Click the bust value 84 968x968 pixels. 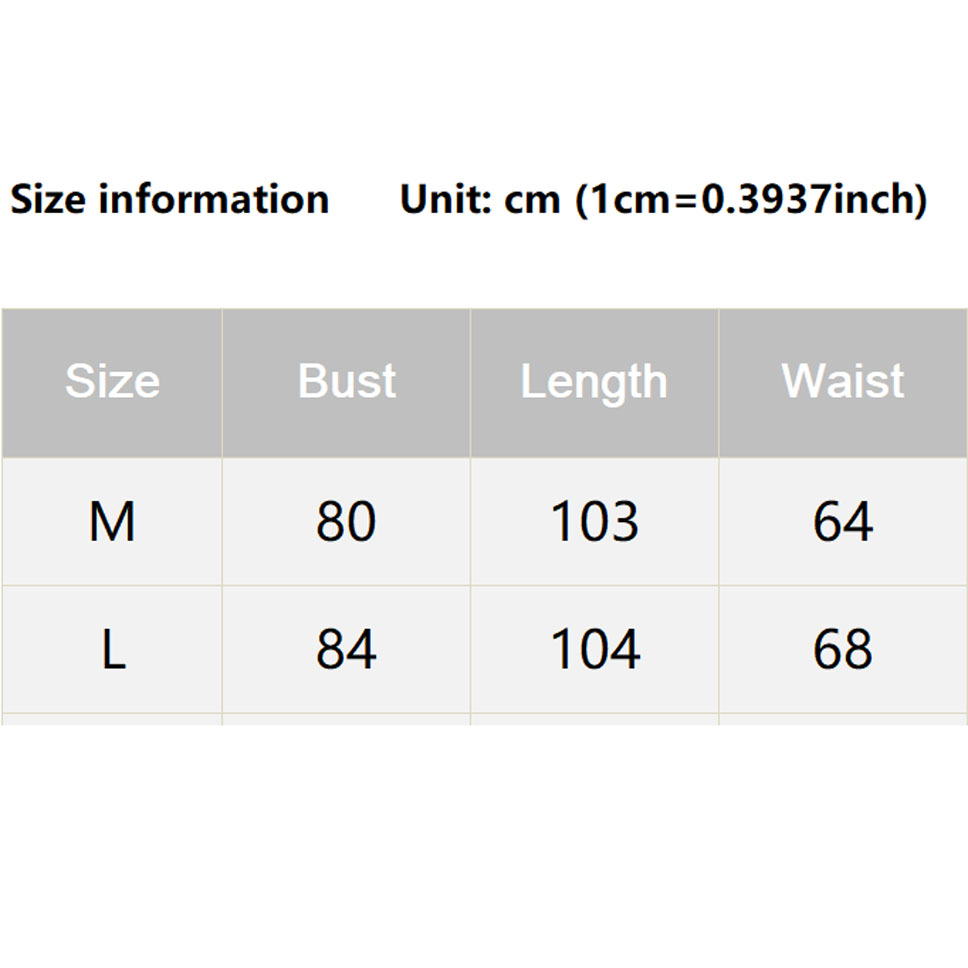coord(346,650)
